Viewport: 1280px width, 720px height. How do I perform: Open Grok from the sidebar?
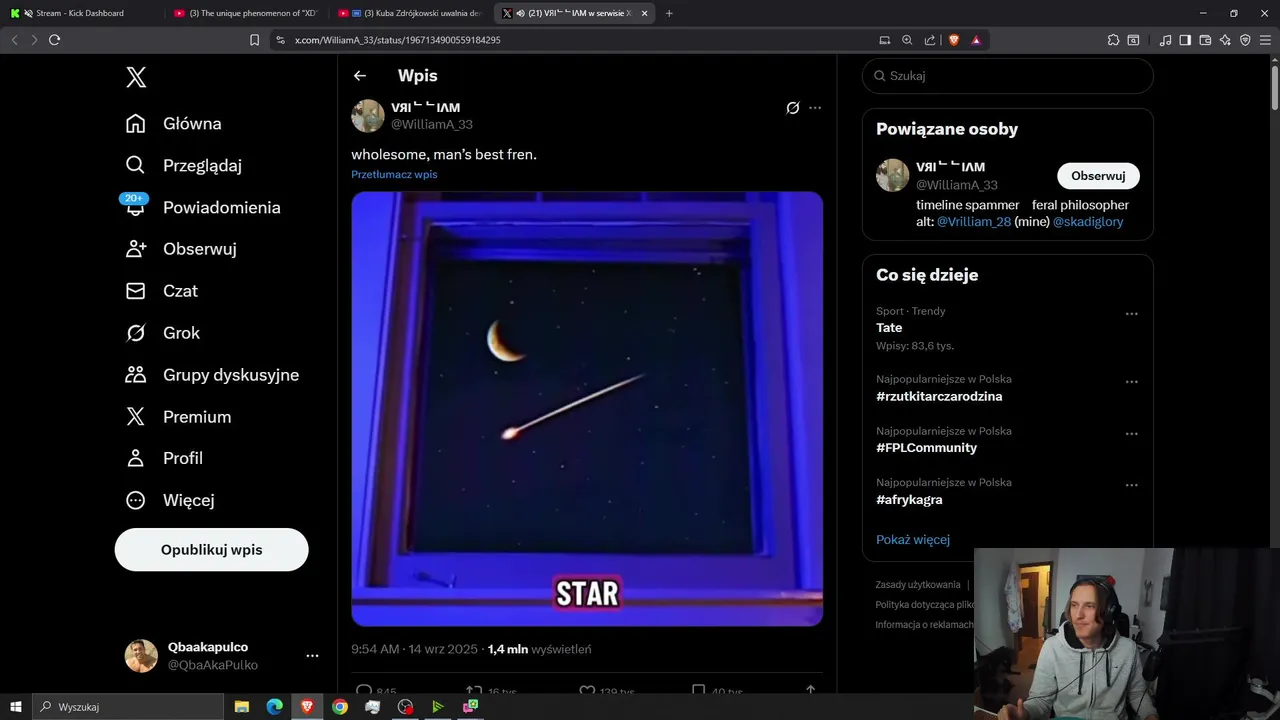162,333
